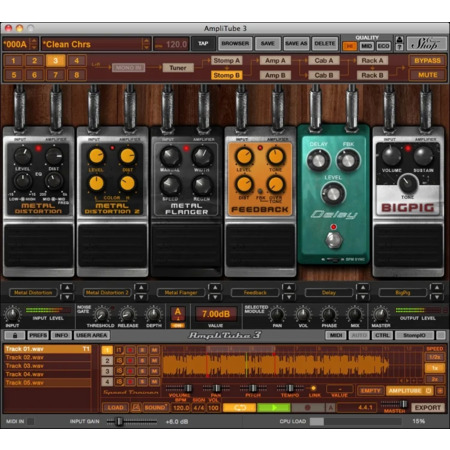Click the Metal Flanger SPEED knob
This screenshot has height=450, width=450.
tap(170, 185)
